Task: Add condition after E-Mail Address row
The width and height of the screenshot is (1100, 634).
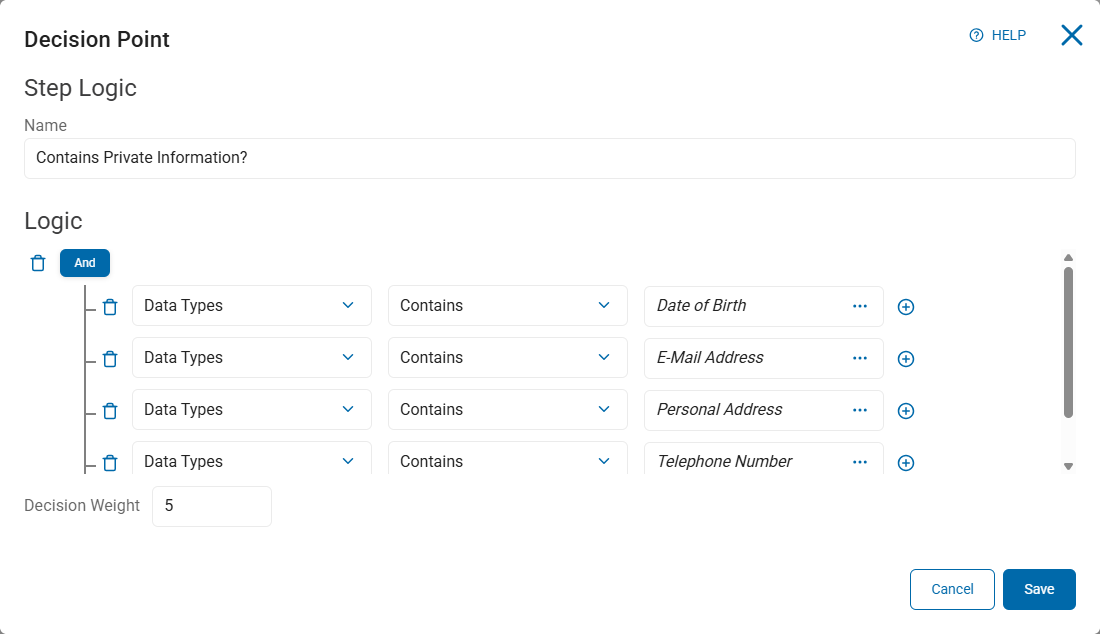Action: click(906, 359)
